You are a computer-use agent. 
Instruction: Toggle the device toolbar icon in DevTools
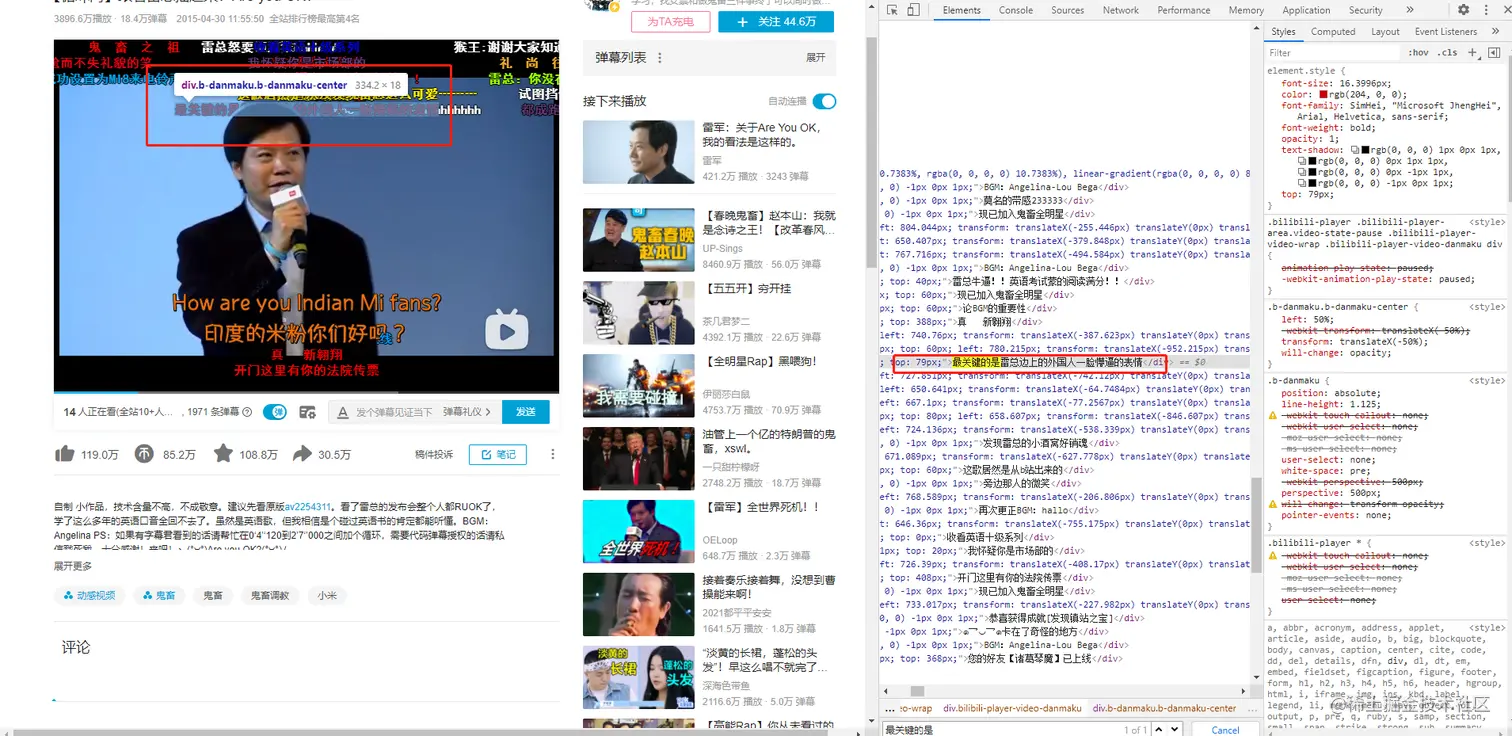tap(915, 10)
